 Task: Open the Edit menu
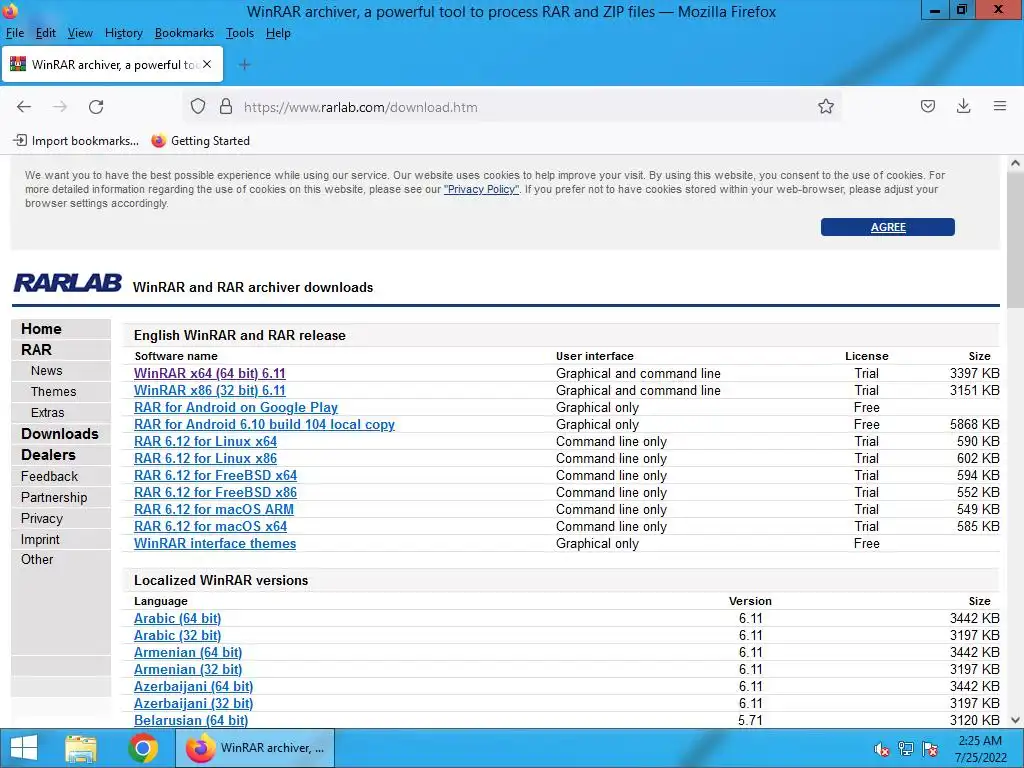pyautogui.click(x=46, y=33)
